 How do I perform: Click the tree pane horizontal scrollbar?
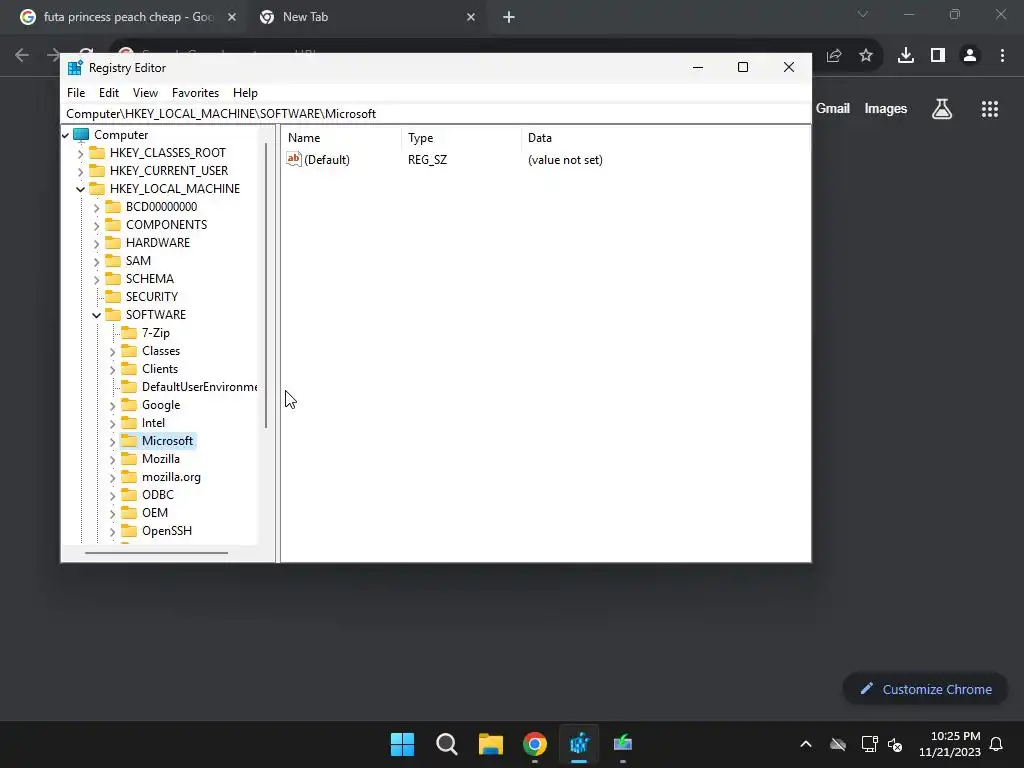click(156, 552)
